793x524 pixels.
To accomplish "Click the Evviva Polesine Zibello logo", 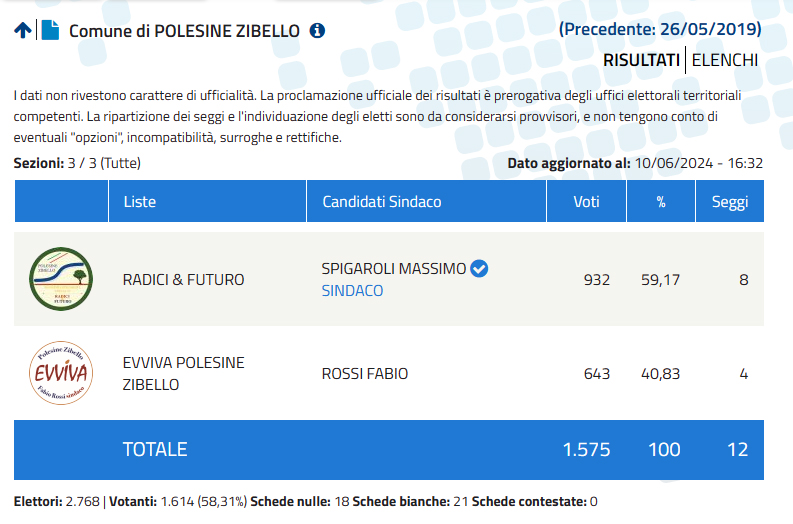I will coord(61,373).
